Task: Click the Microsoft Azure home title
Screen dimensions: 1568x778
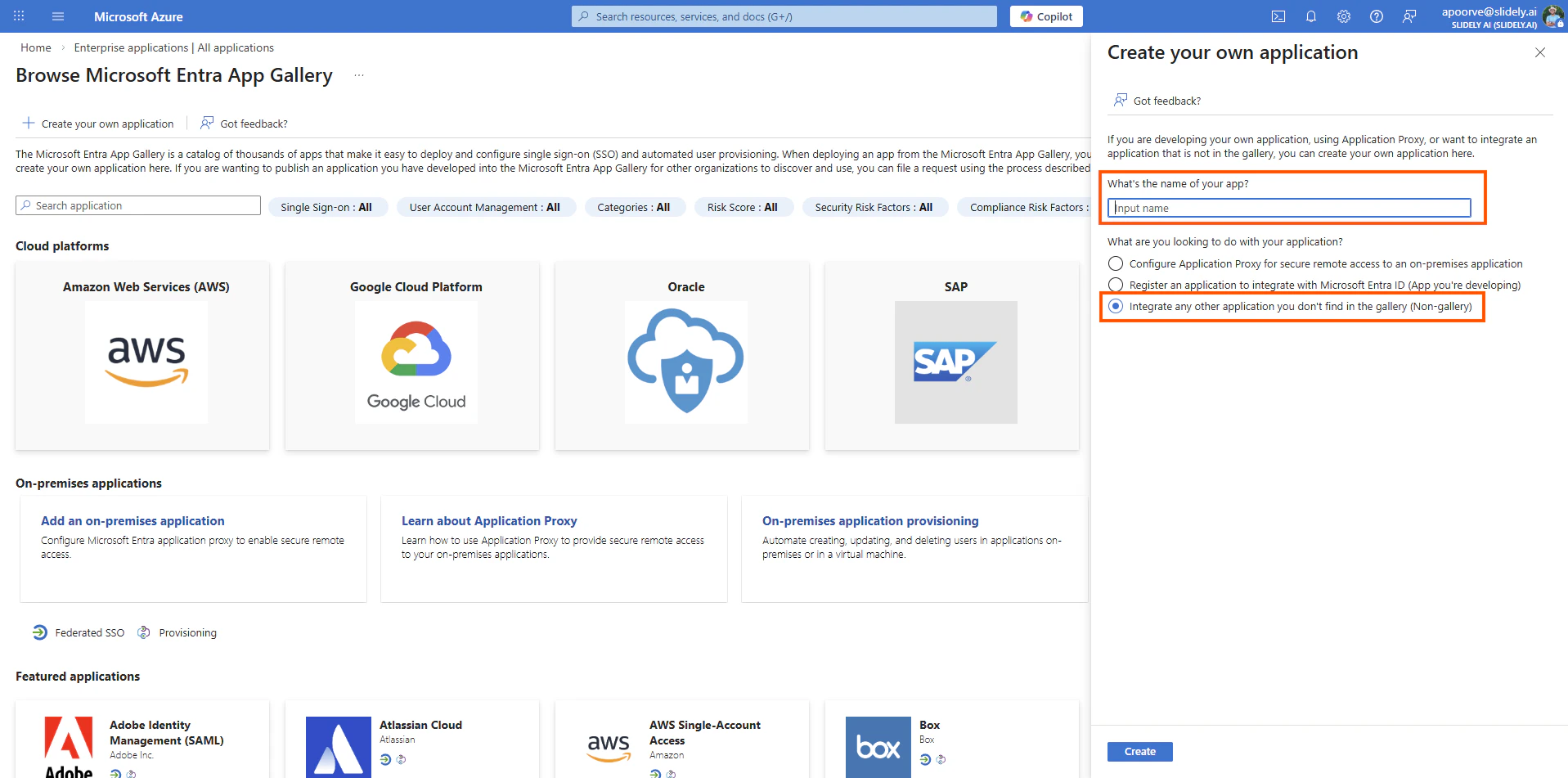Action: pos(138,16)
